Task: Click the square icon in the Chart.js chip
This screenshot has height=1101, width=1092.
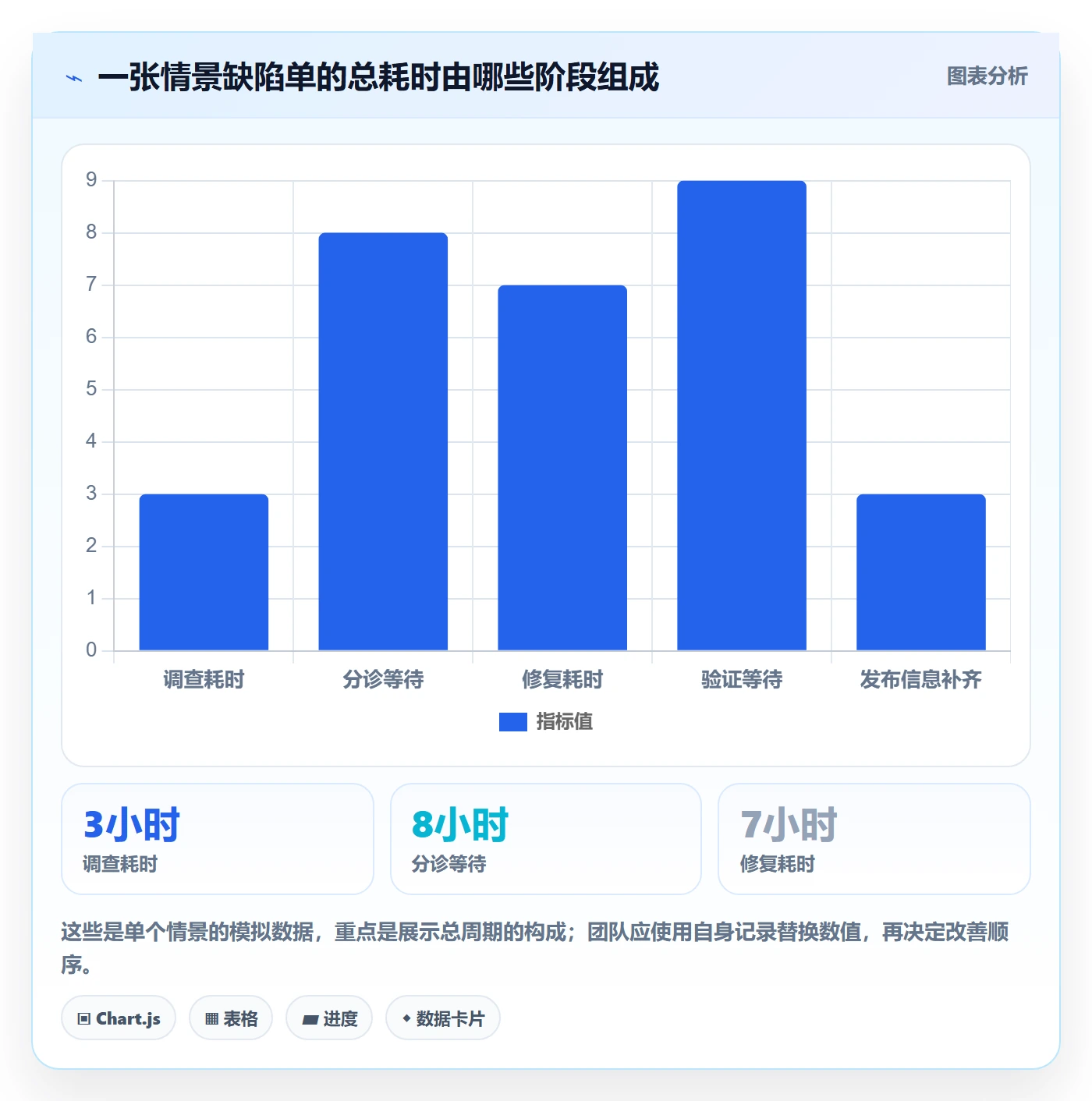Action: click(x=84, y=1019)
